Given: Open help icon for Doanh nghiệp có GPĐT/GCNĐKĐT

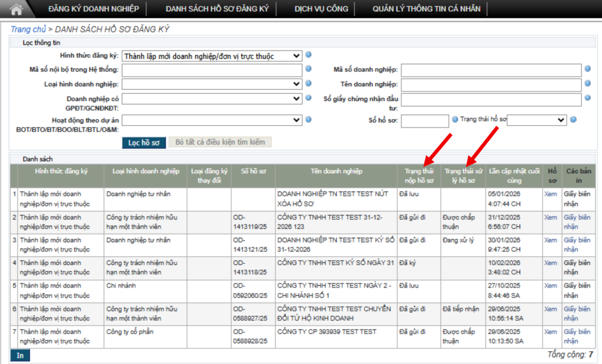Looking at the screenshot, I should click(308, 98).
